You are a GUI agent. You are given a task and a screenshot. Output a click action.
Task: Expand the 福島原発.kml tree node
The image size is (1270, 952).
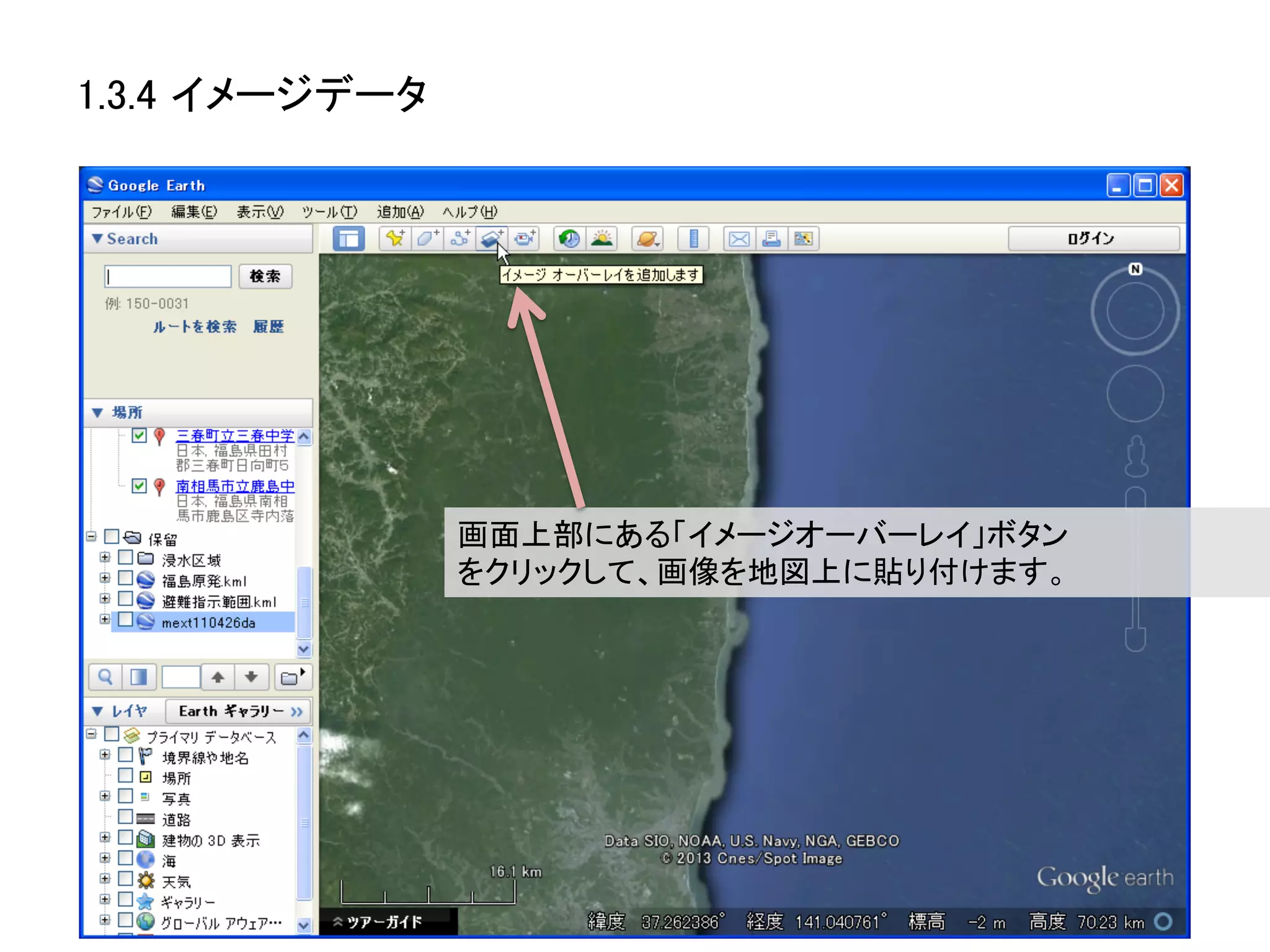(x=105, y=578)
